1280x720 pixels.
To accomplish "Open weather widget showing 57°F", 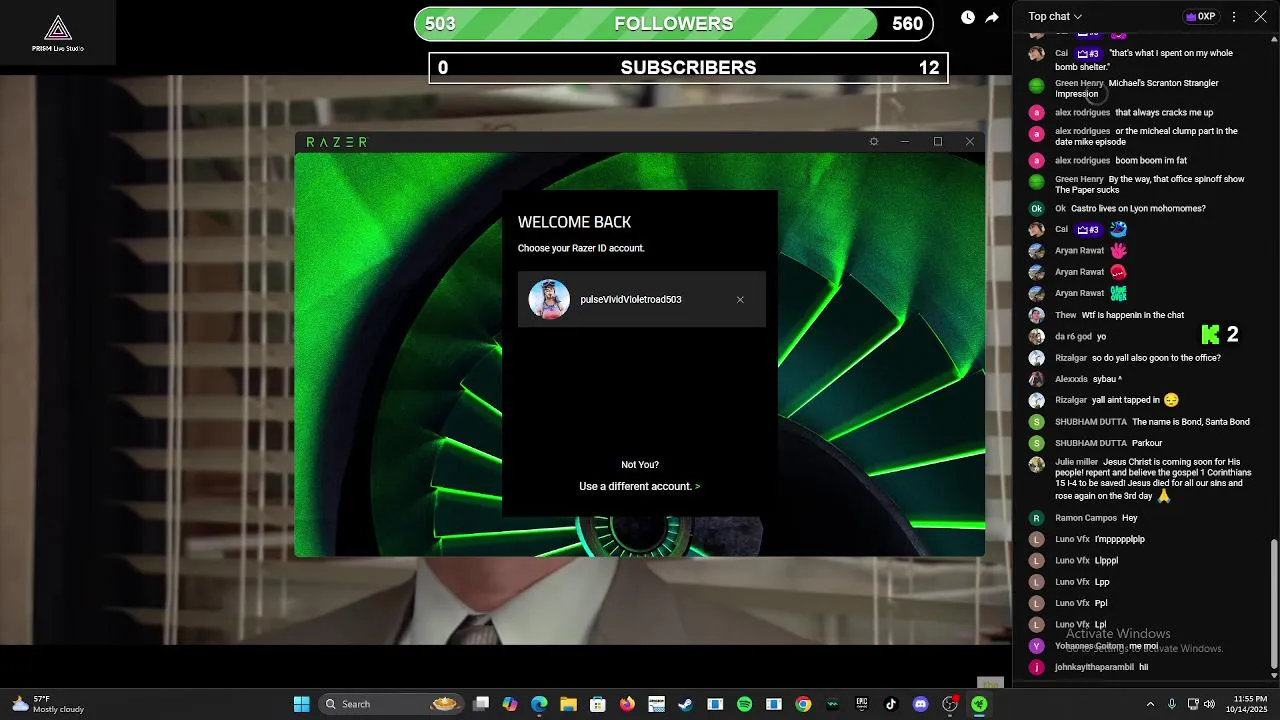I will tap(48, 704).
